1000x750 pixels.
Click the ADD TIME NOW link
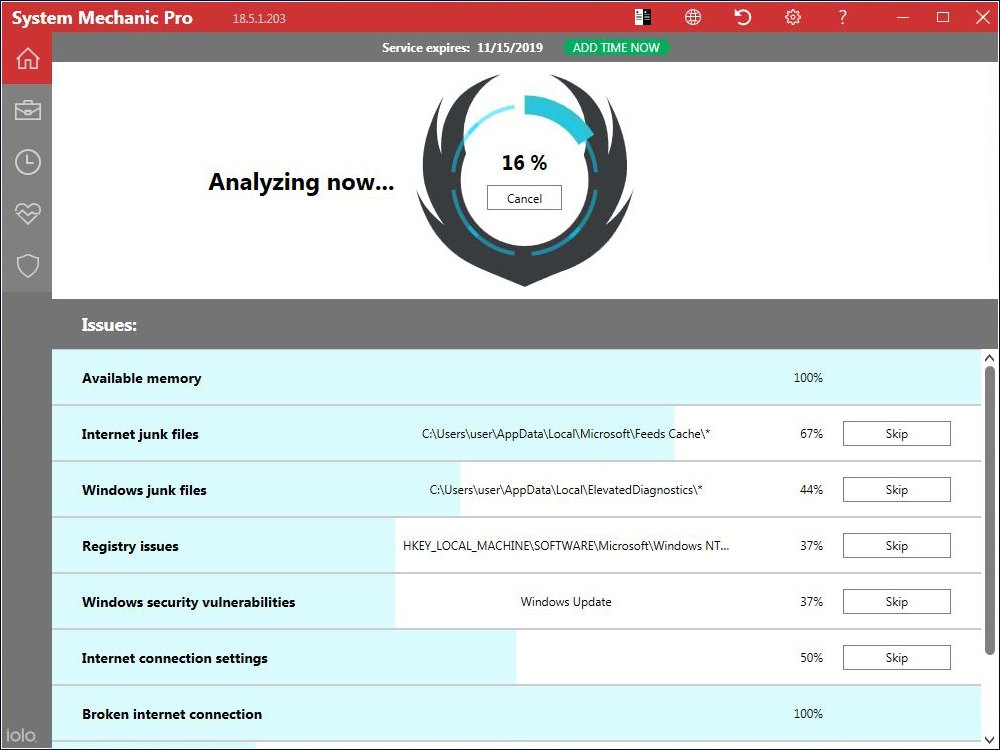(x=616, y=47)
